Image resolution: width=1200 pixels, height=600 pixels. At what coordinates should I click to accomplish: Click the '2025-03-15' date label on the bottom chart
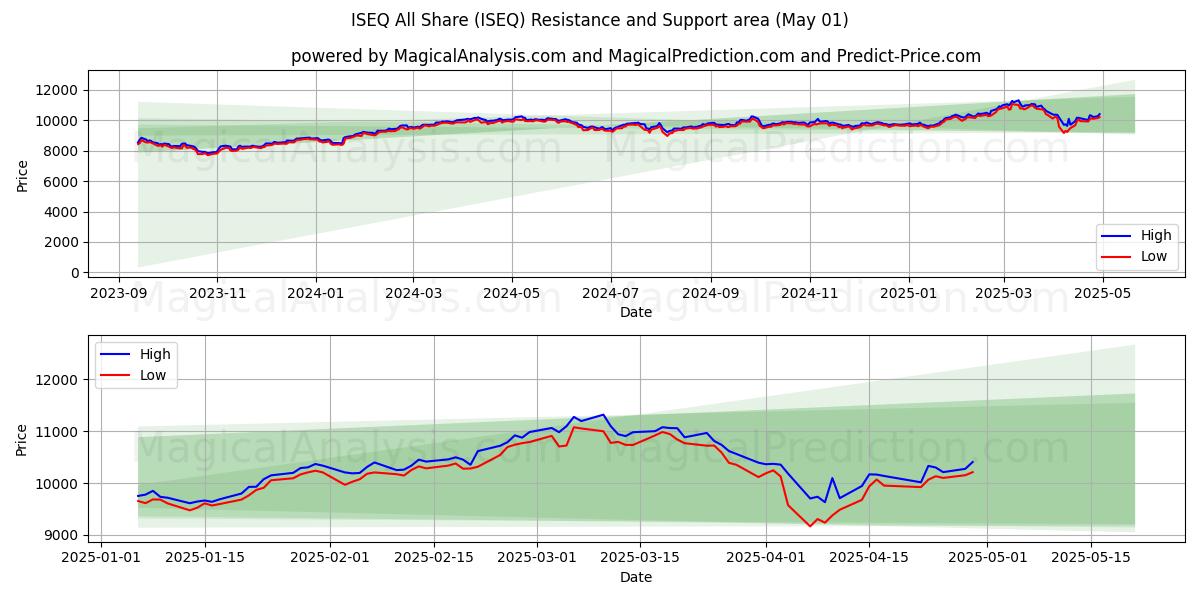(642, 558)
